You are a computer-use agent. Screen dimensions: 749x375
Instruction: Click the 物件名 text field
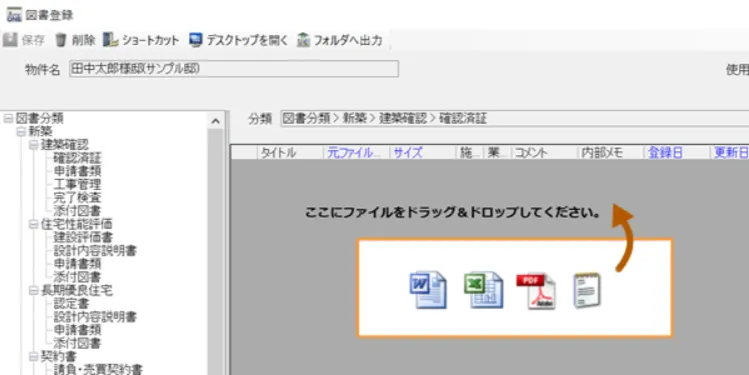coord(234,69)
